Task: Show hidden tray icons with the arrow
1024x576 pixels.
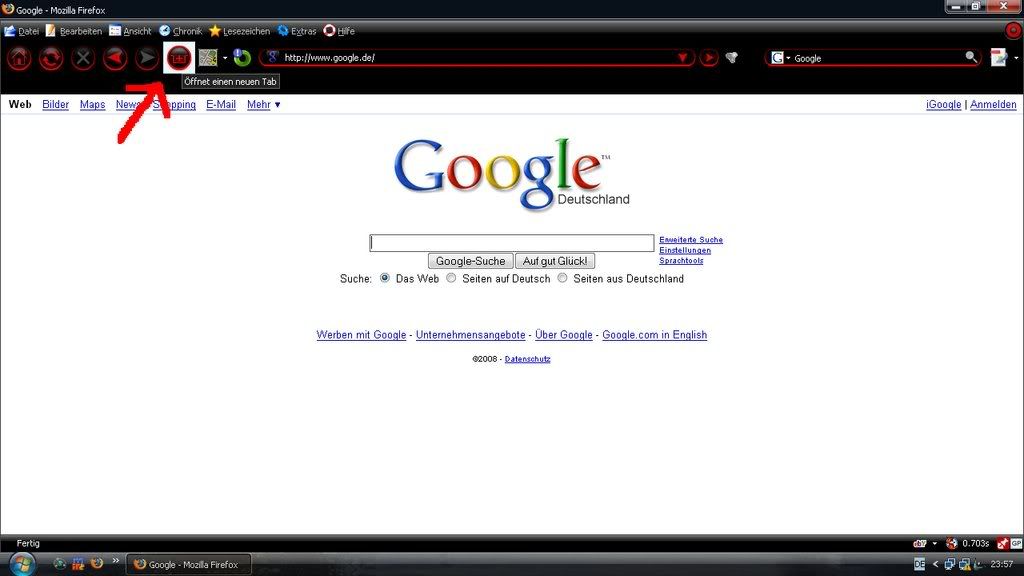Action: (x=935, y=564)
